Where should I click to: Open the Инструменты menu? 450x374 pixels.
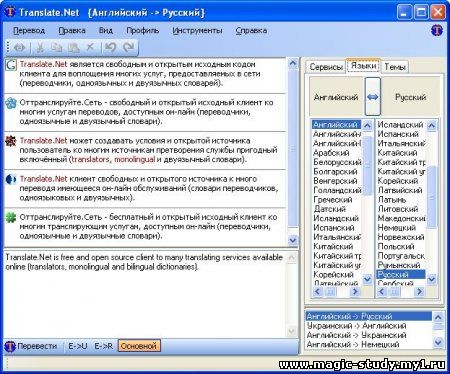pyautogui.click(x=197, y=31)
